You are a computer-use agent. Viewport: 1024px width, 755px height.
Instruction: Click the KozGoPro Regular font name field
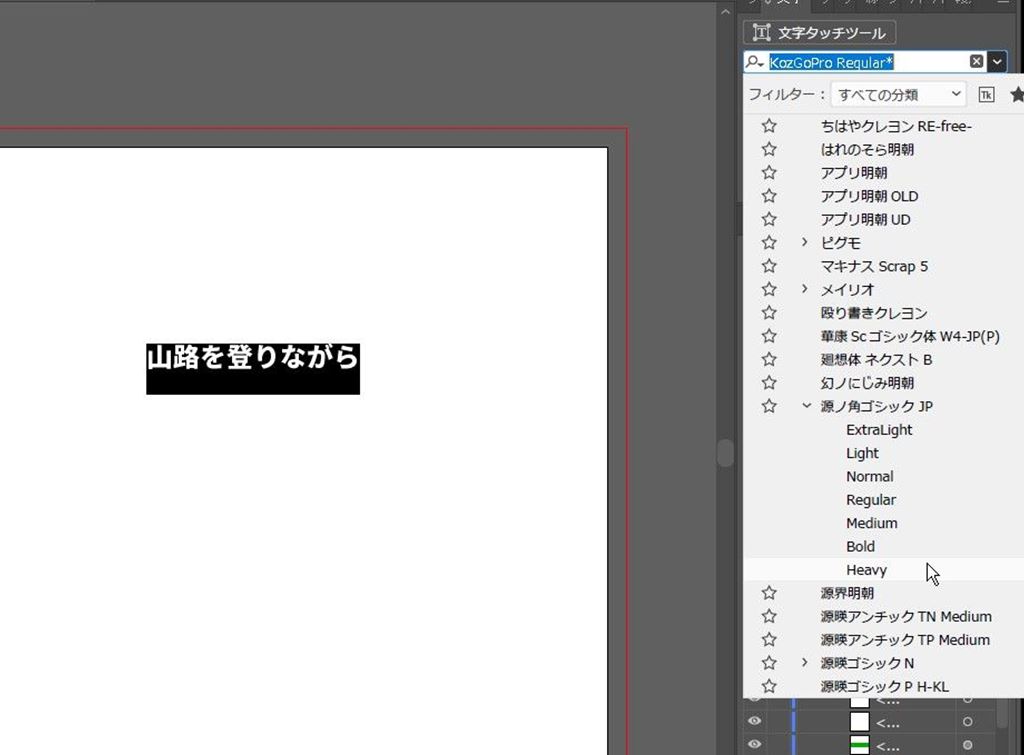[865, 62]
